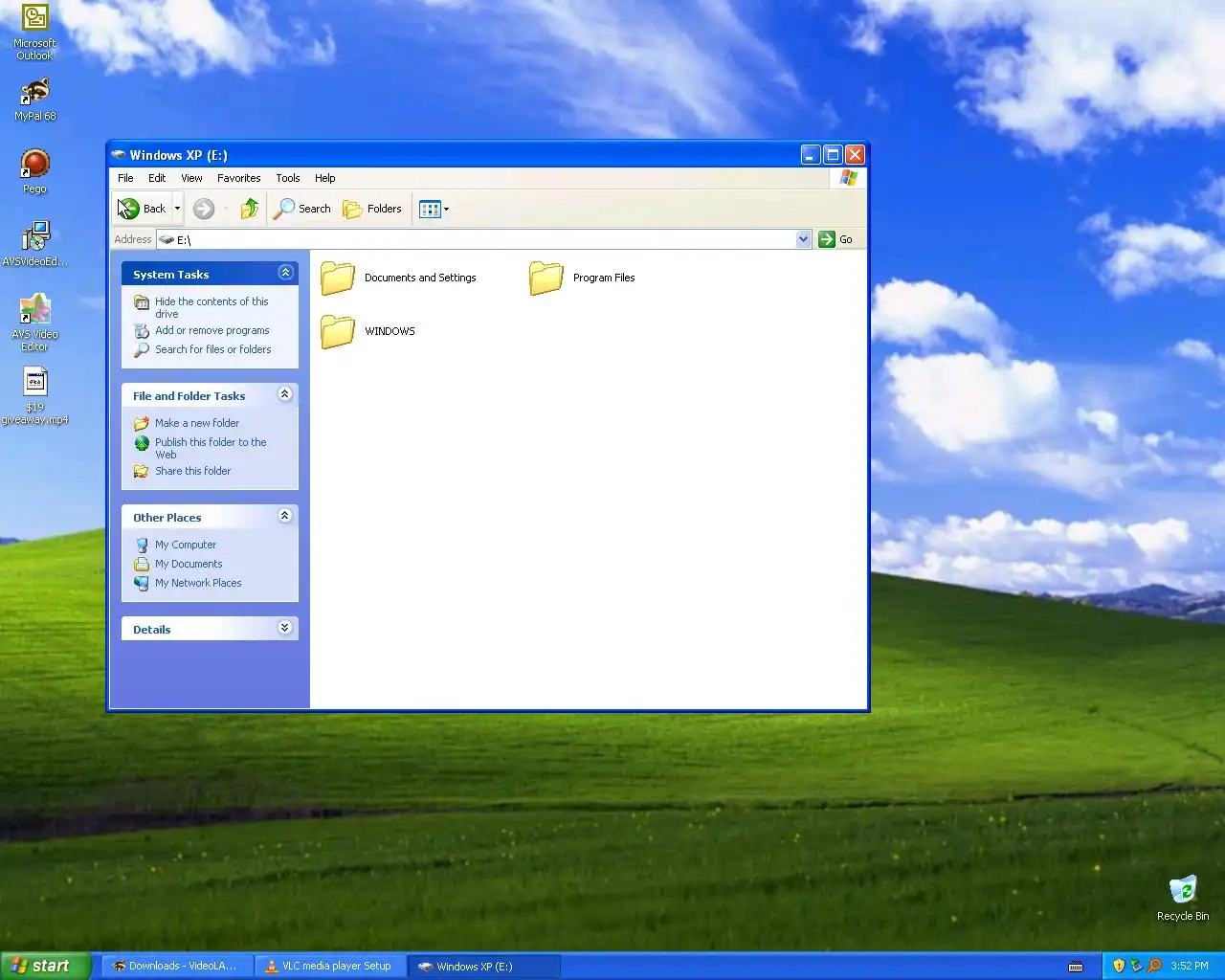Switch to VLC media player Setup taskbar item
Viewport: 1225px width, 980px height.
329,967
